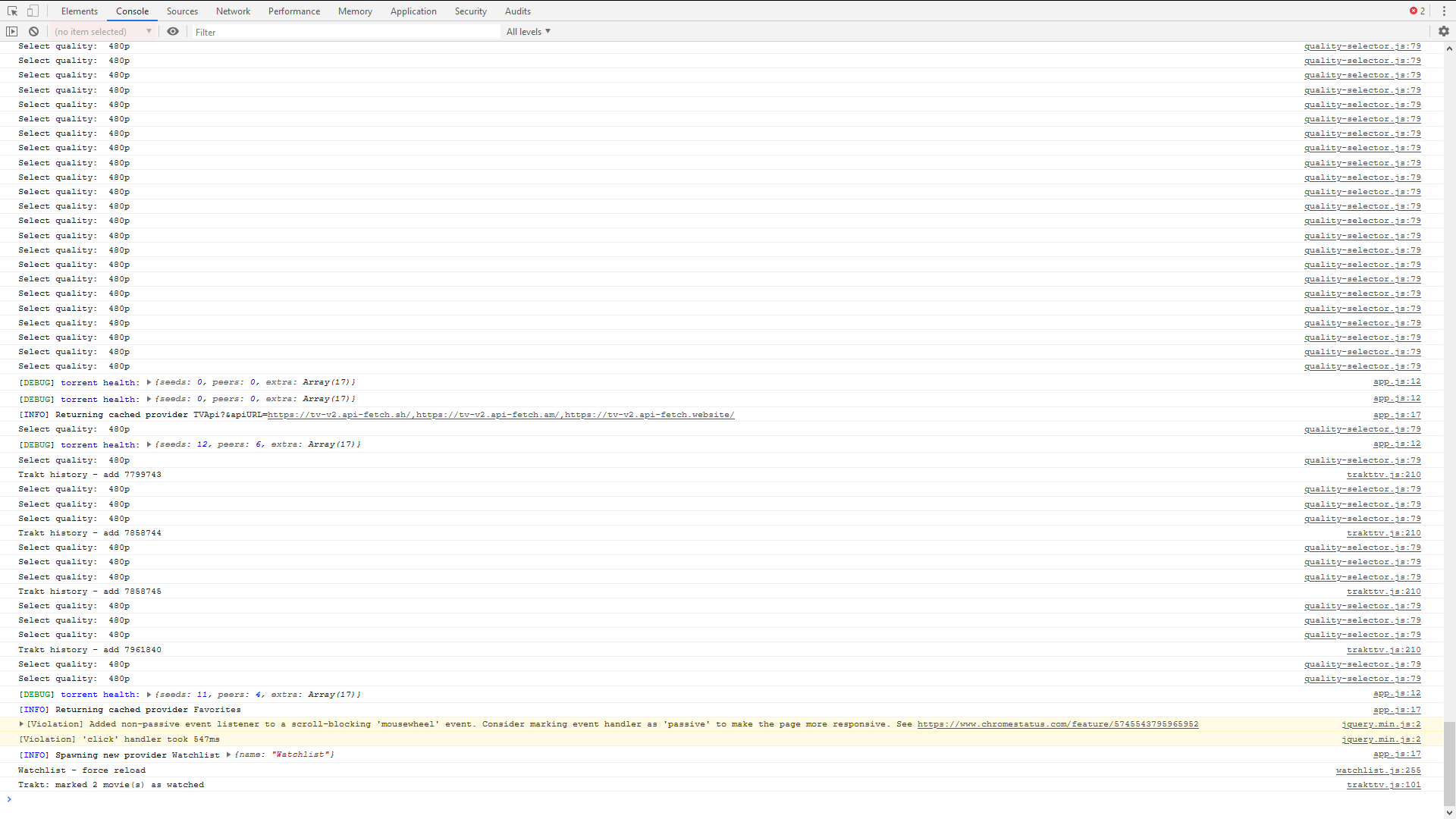
Task: Open trakttv.js:210 link for add 7858744
Action: pos(1383,533)
